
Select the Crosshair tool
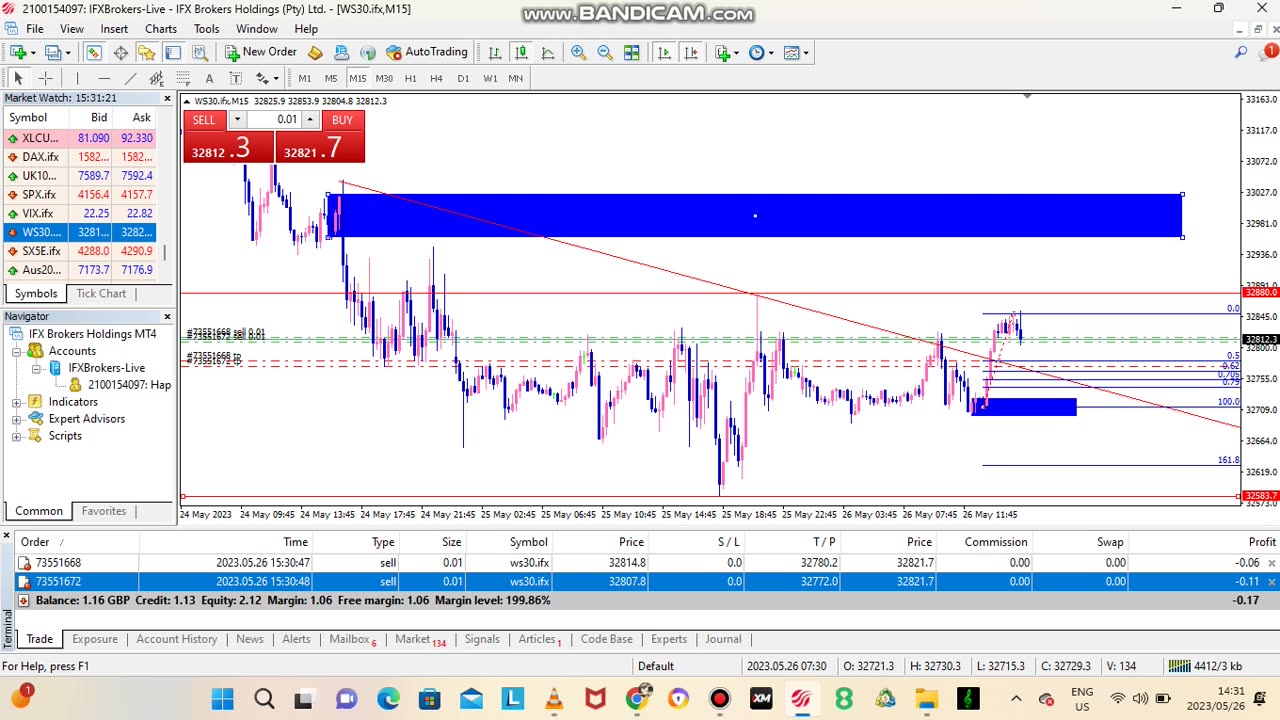pyautogui.click(x=45, y=78)
